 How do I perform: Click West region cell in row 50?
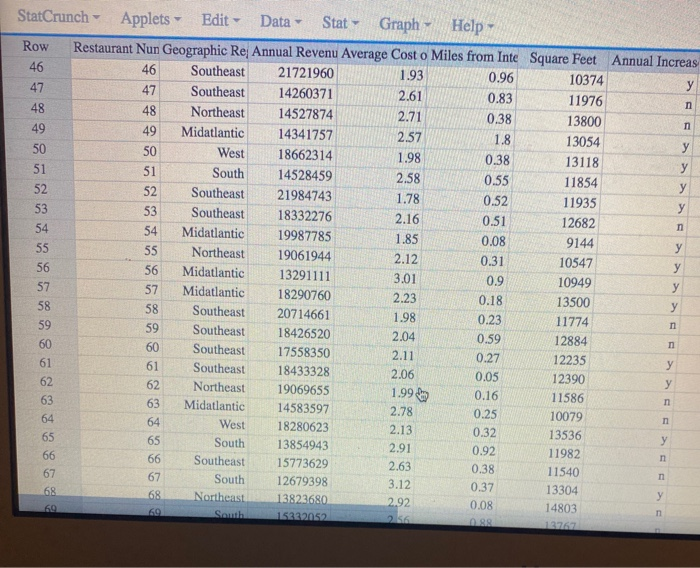click(x=230, y=153)
